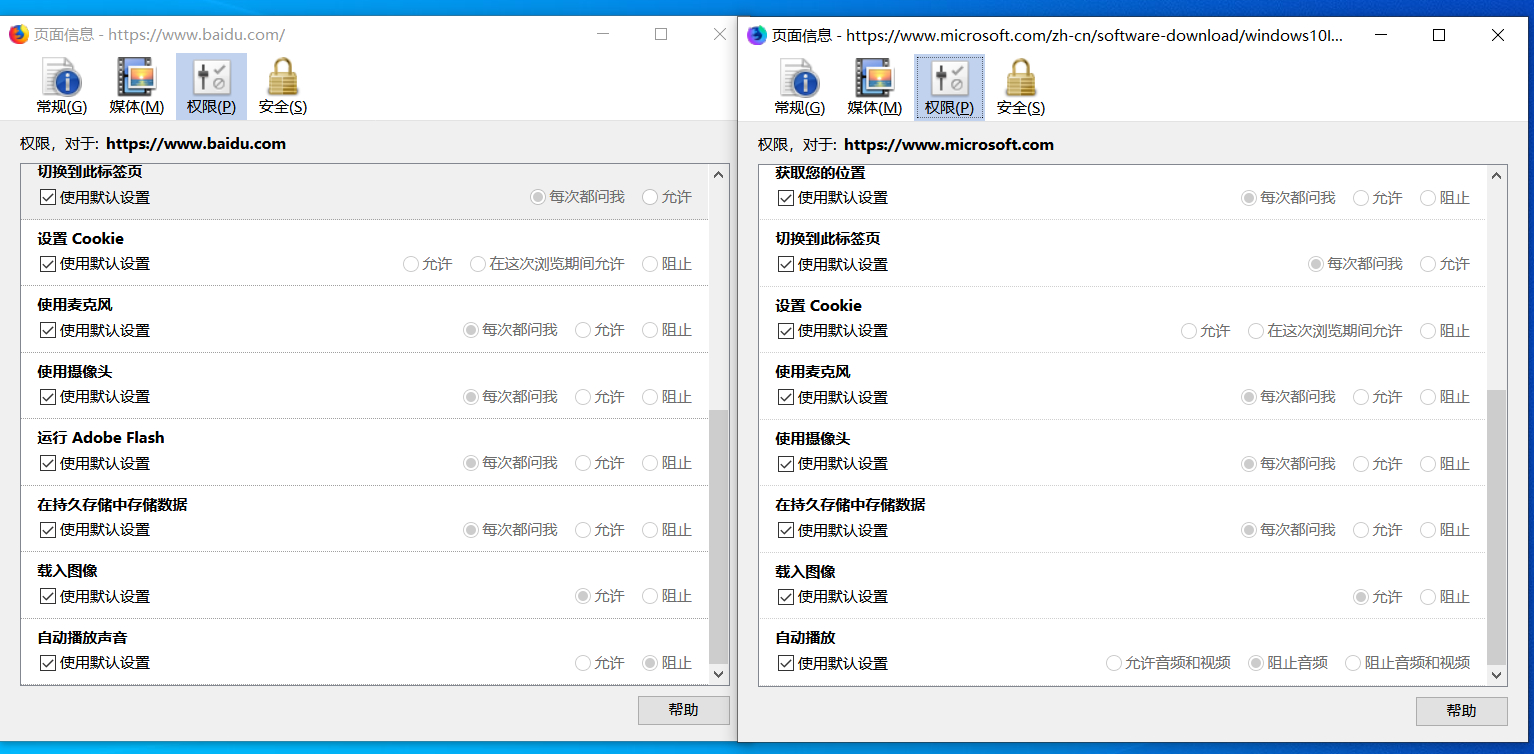Switch to 权限(P) tab in microsoft window
This screenshot has height=754, width=1534.
949,87
